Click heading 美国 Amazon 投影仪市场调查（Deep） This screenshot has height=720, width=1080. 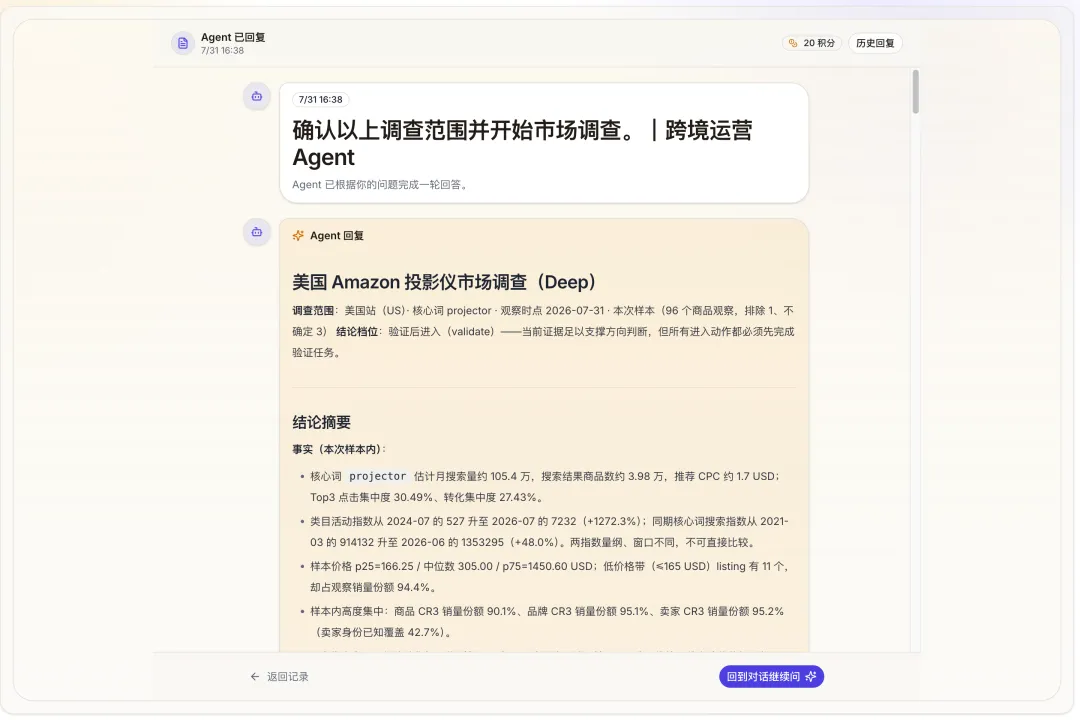coord(444,282)
